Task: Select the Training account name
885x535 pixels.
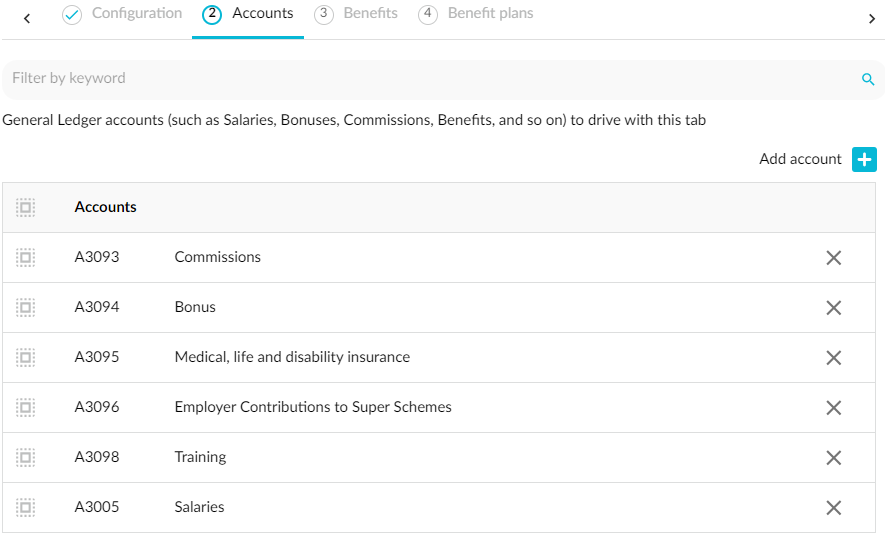Action: coord(200,457)
